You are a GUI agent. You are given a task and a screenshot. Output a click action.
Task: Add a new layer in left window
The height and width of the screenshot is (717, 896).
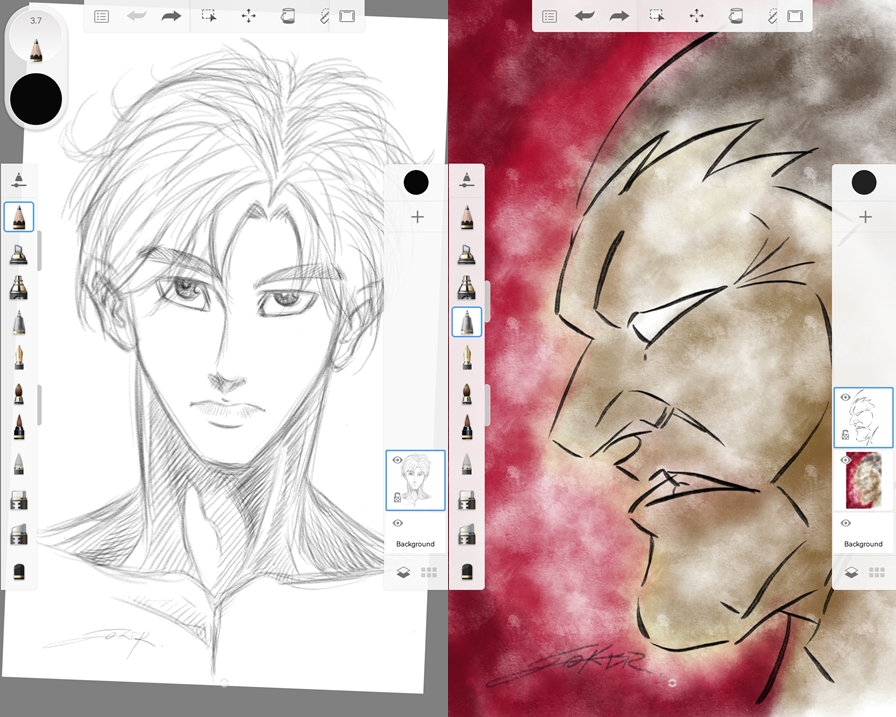tap(417, 217)
